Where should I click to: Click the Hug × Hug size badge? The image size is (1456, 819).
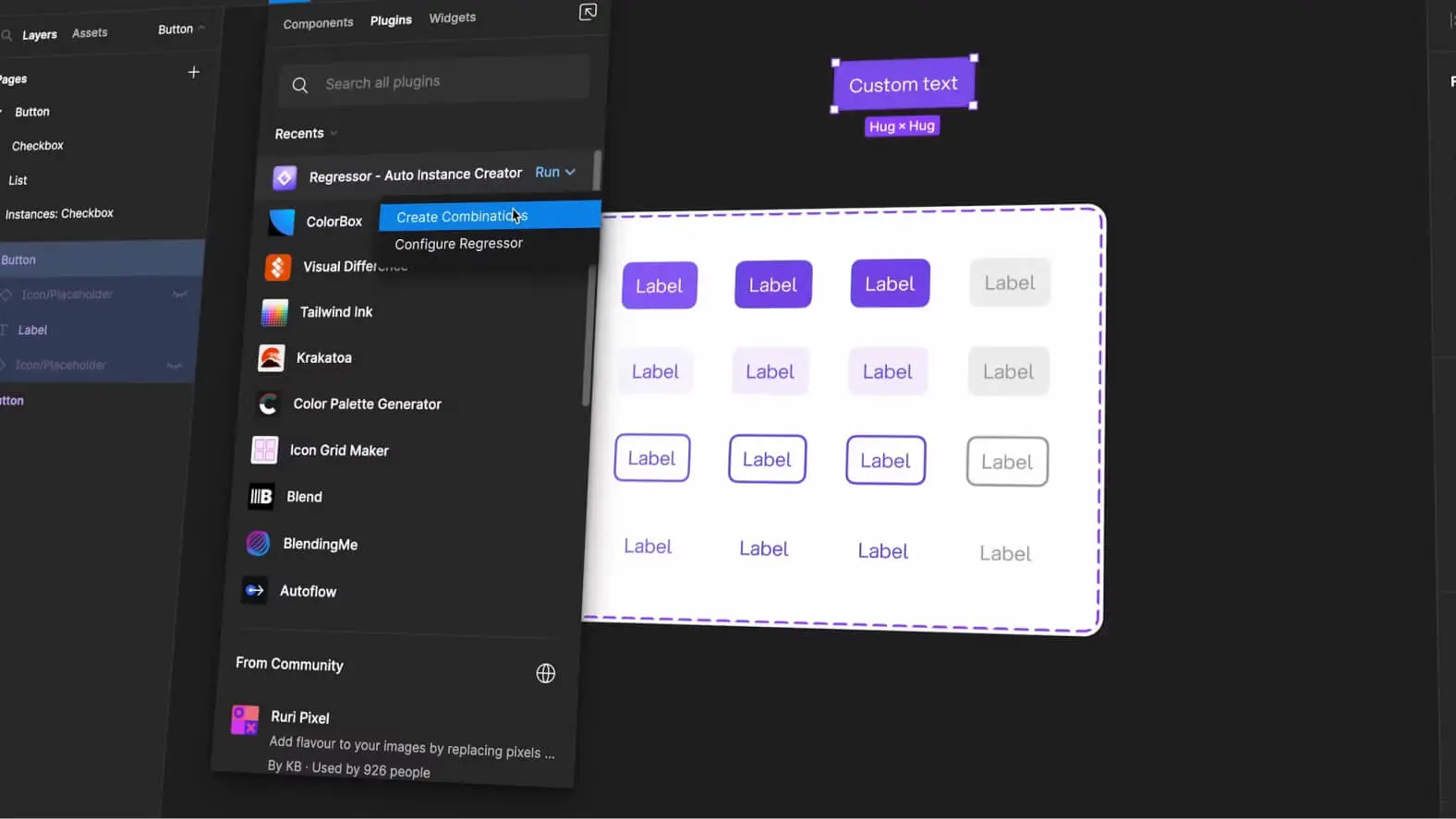point(902,126)
